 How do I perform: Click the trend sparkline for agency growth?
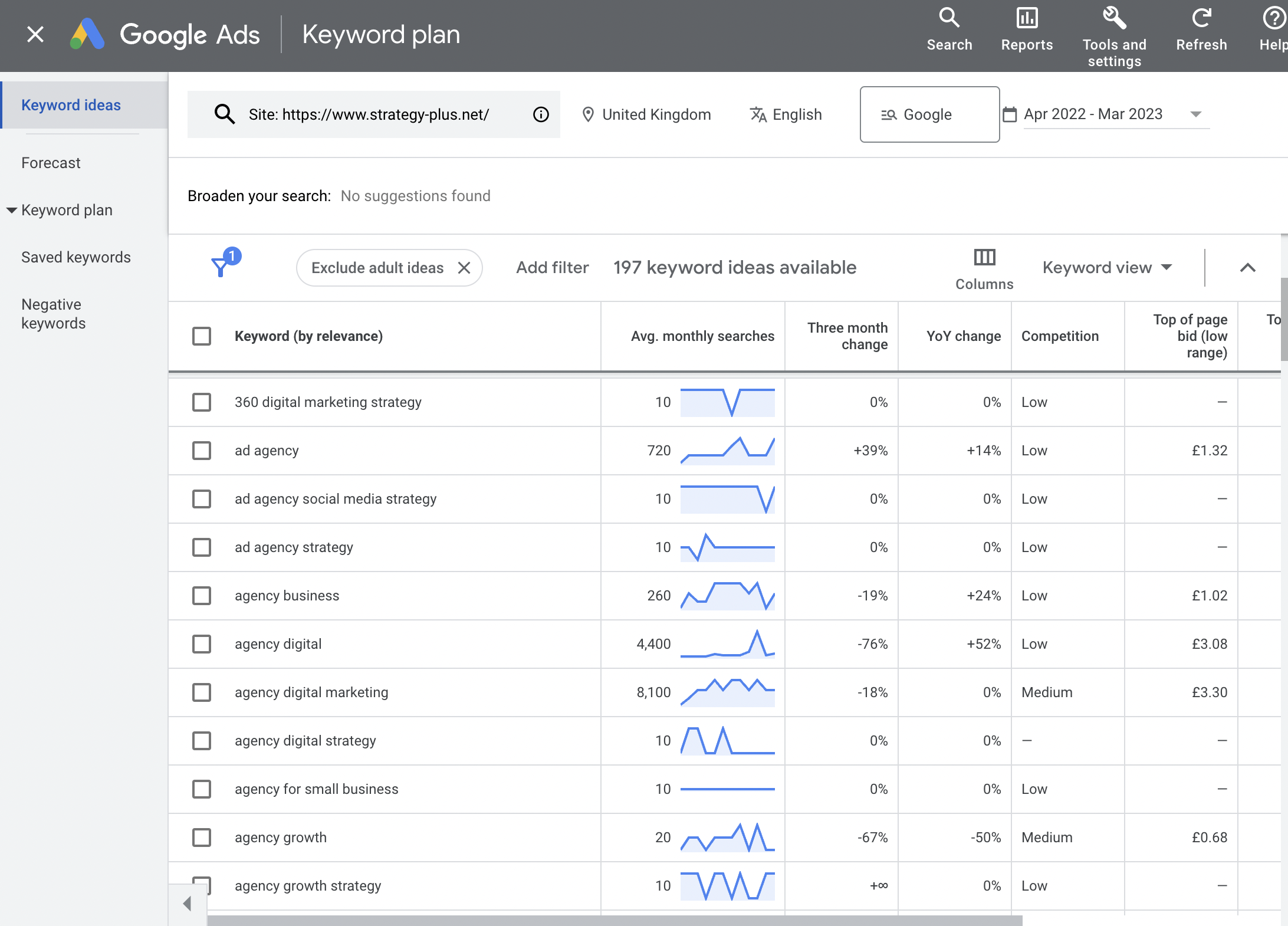click(x=727, y=838)
